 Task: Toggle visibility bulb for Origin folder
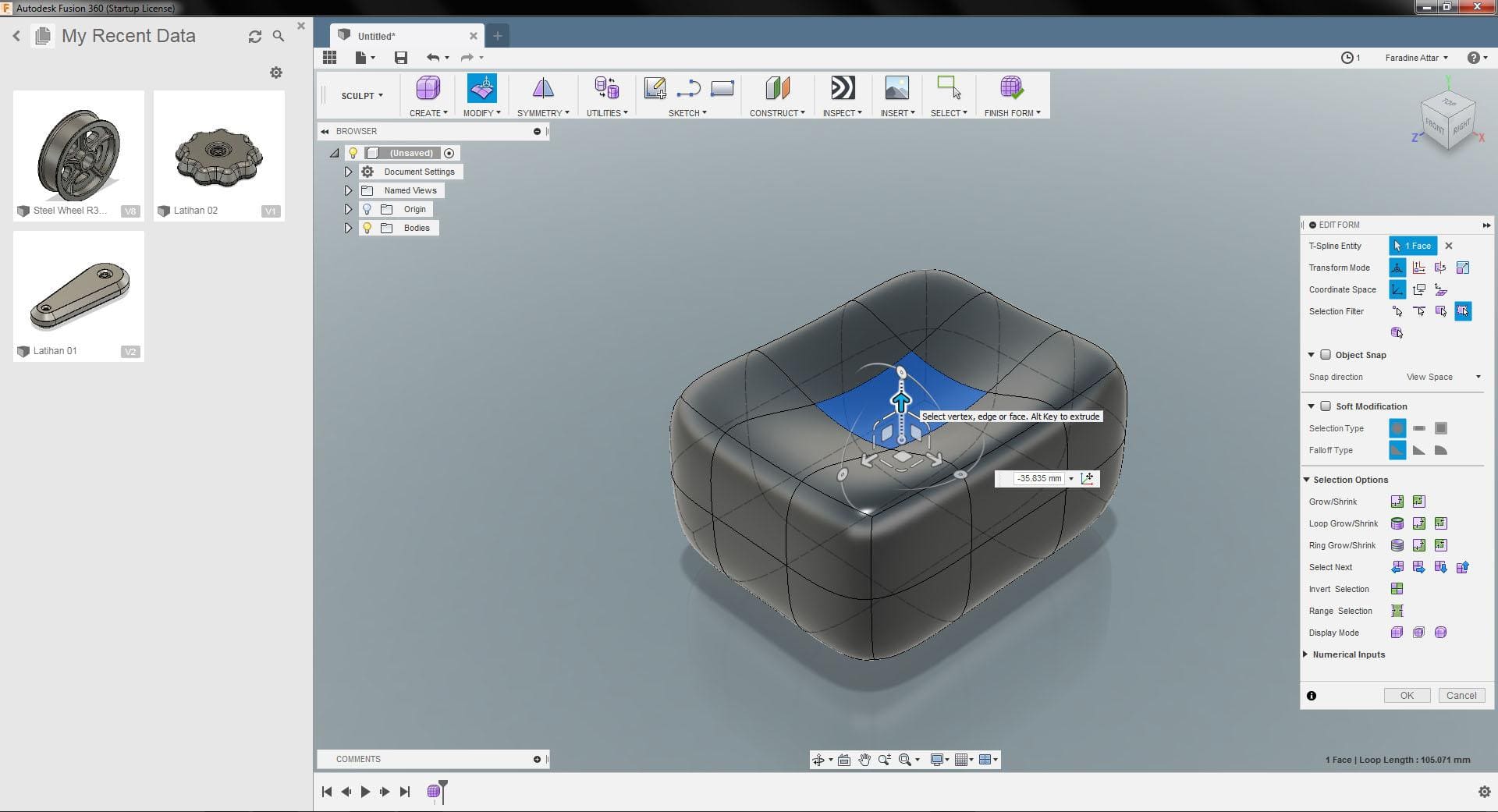point(367,209)
